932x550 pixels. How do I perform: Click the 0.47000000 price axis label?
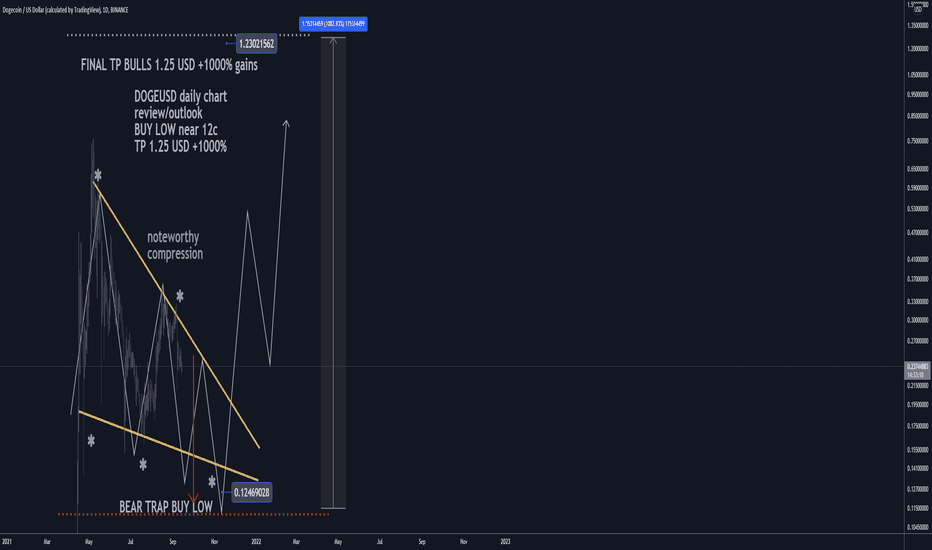918,232
